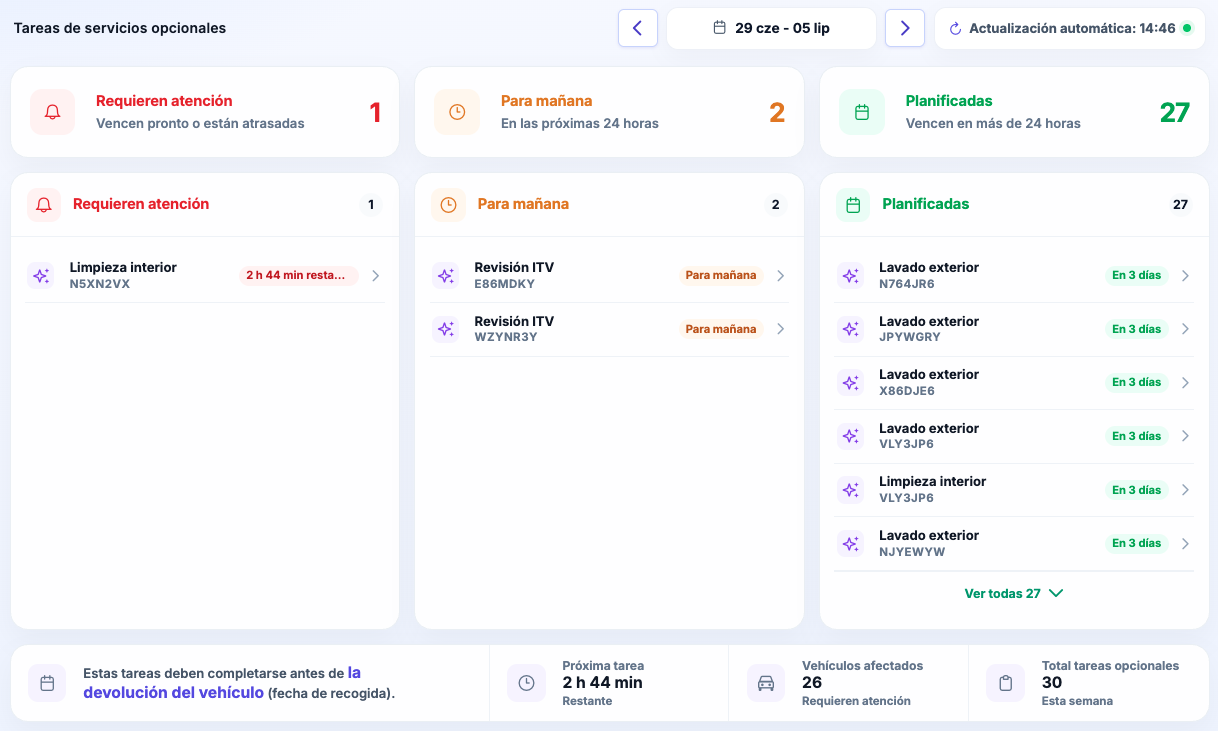Click calendar icon in bottom info banner
The width and height of the screenshot is (1218, 731).
[x=47, y=683]
